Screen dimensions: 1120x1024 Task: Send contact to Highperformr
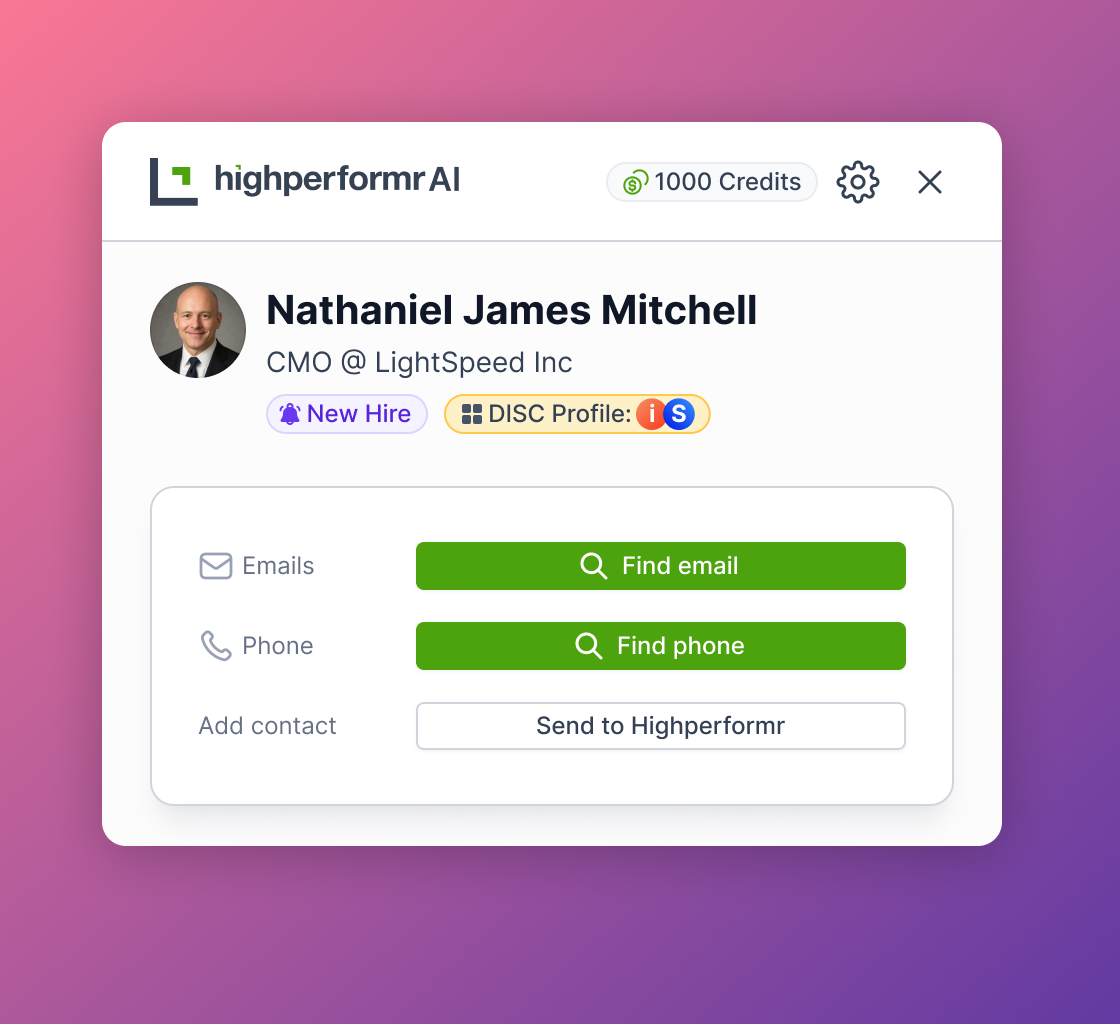(x=661, y=726)
